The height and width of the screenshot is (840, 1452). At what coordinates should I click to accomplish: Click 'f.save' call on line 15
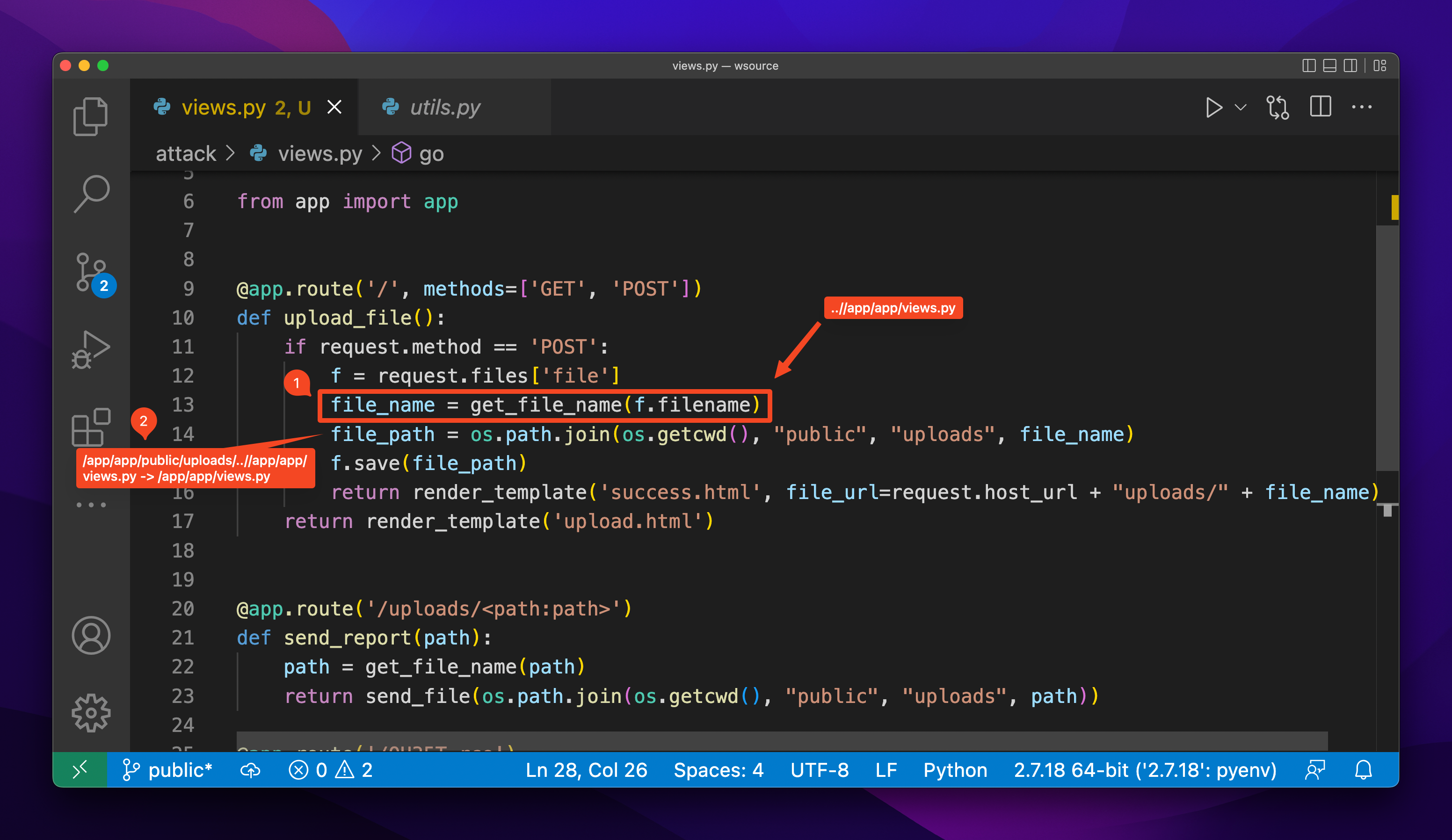[365, 463]
